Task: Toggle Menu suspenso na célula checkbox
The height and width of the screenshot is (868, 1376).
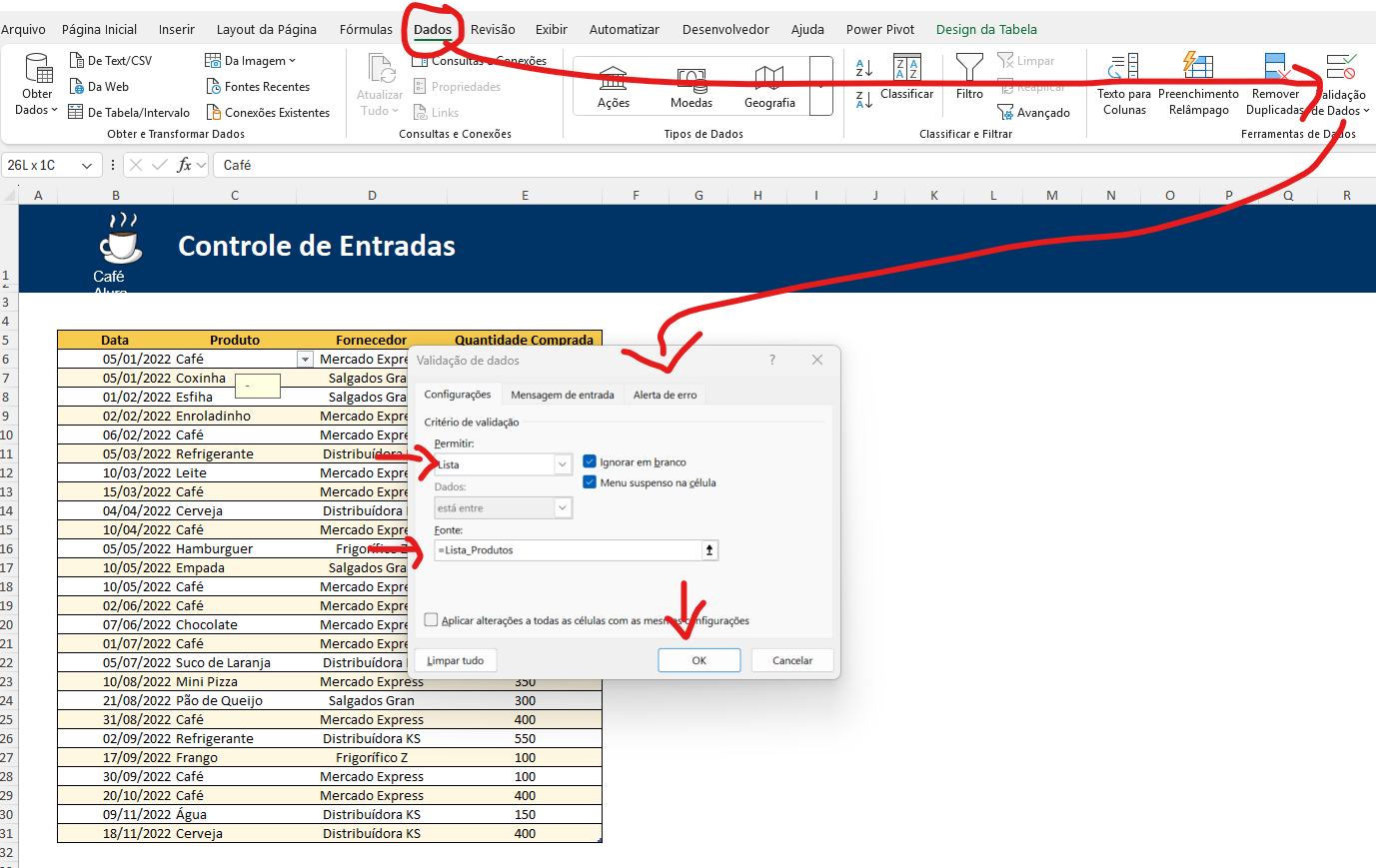Action: [590, 482]
